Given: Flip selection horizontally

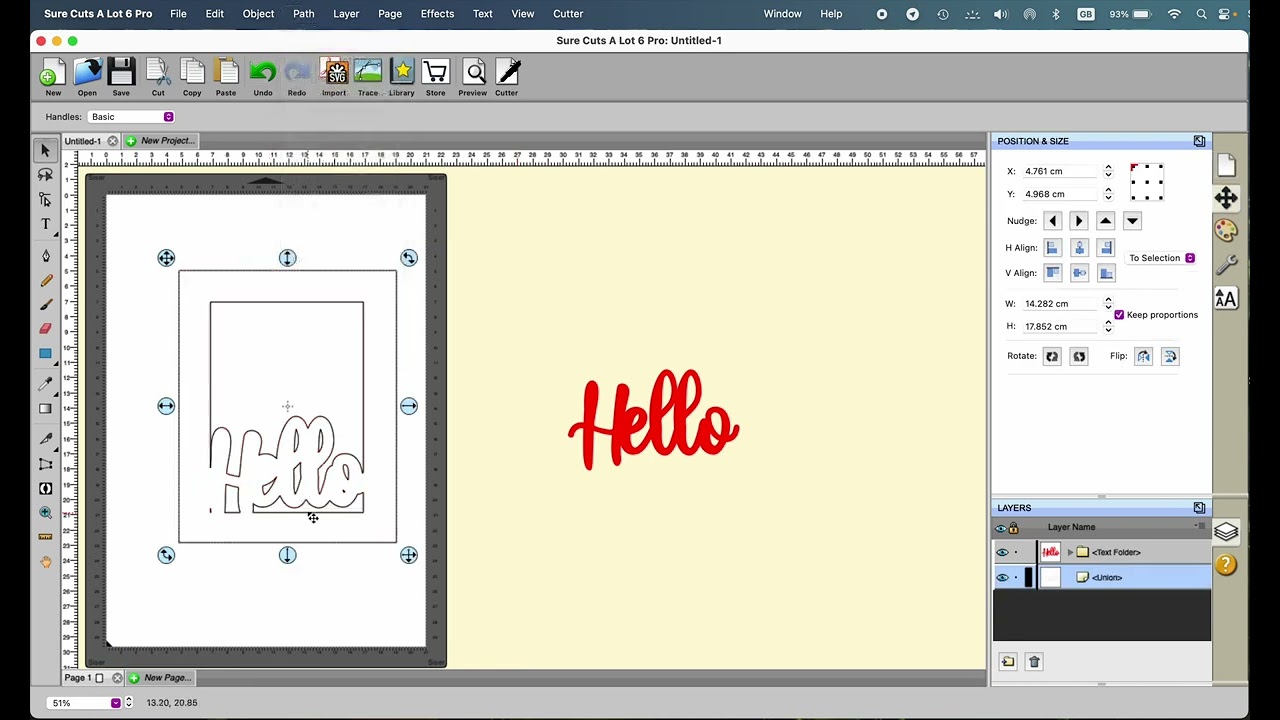Looking at the screenshot, I should click(x=1144, y=356).
